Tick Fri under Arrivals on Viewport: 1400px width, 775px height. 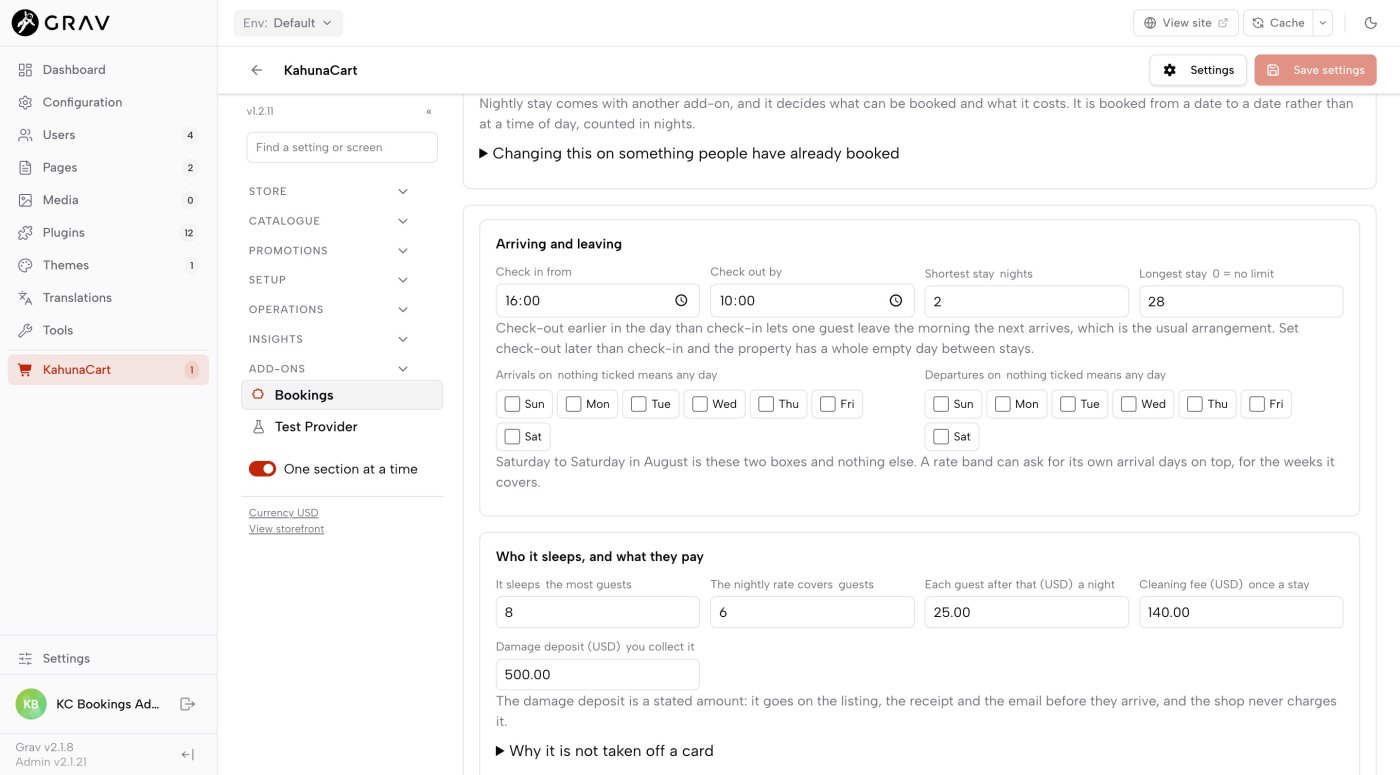[828, 404]
